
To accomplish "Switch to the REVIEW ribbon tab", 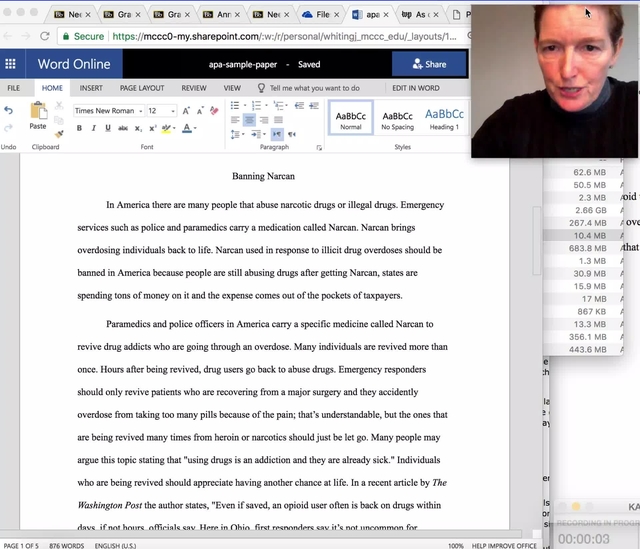I will (194, 88).
